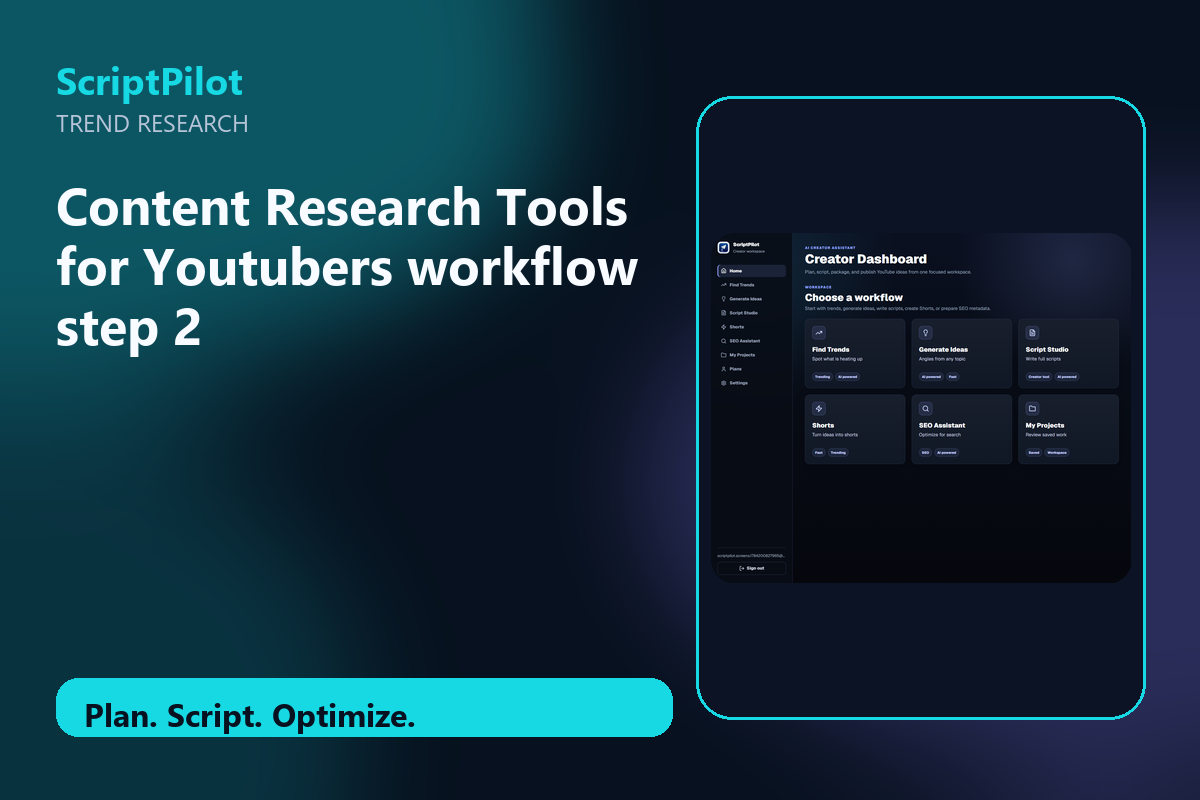
Task: Go to Generate Ideas in sidebar
Action: (x=751, y=299)
